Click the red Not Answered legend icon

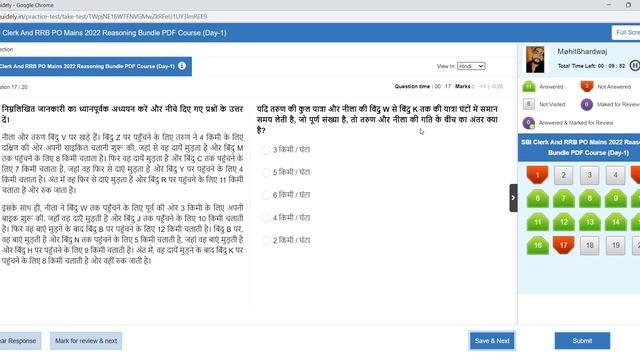587,87
